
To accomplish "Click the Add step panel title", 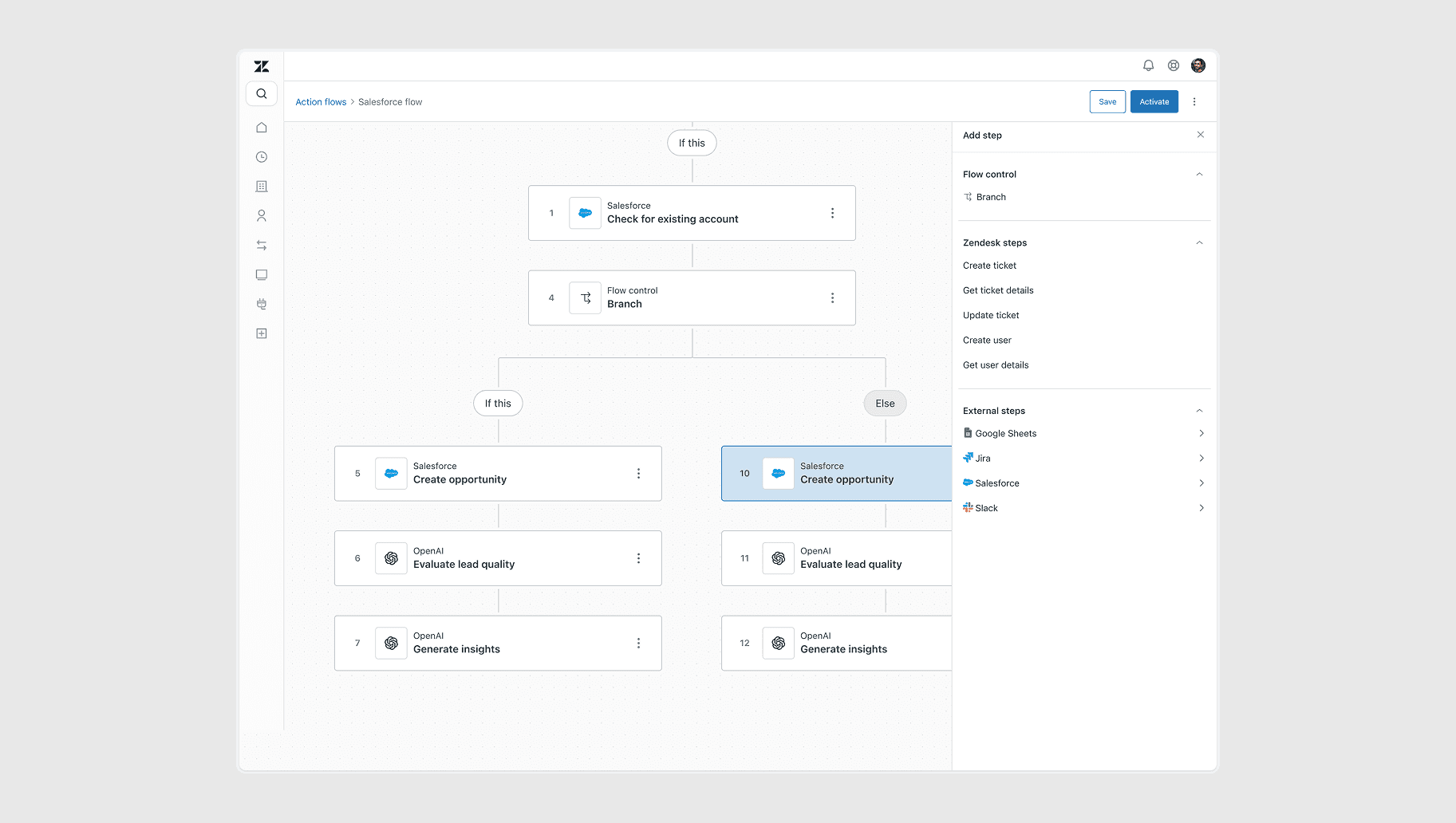I will pos(982,136).
